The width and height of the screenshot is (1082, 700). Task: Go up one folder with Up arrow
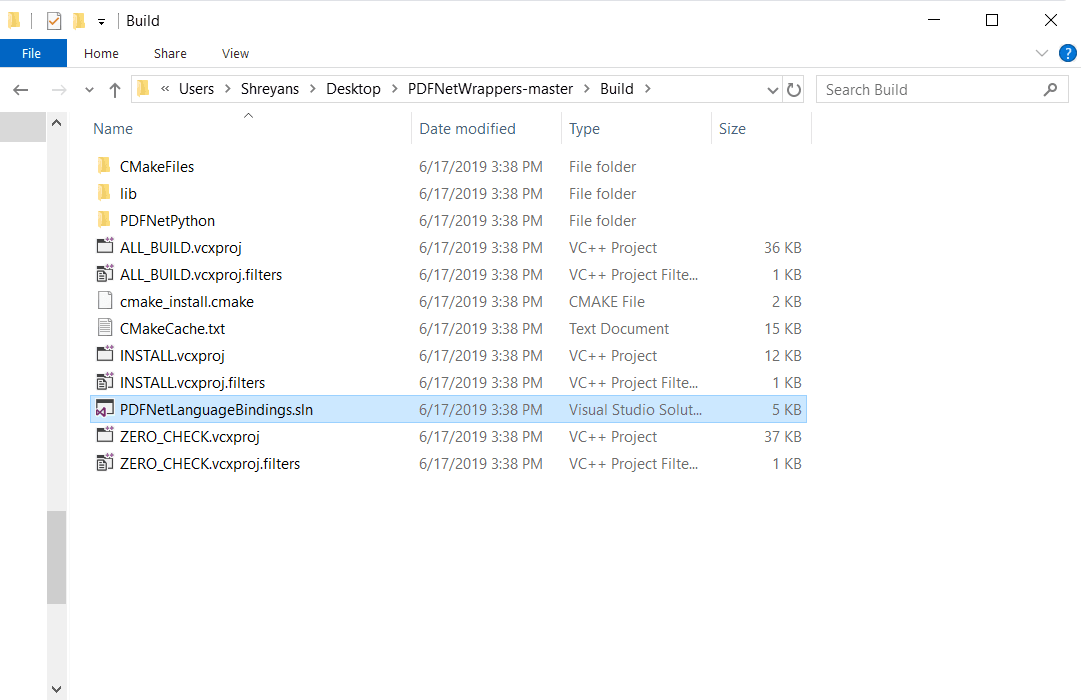click(x=115, y=90)
